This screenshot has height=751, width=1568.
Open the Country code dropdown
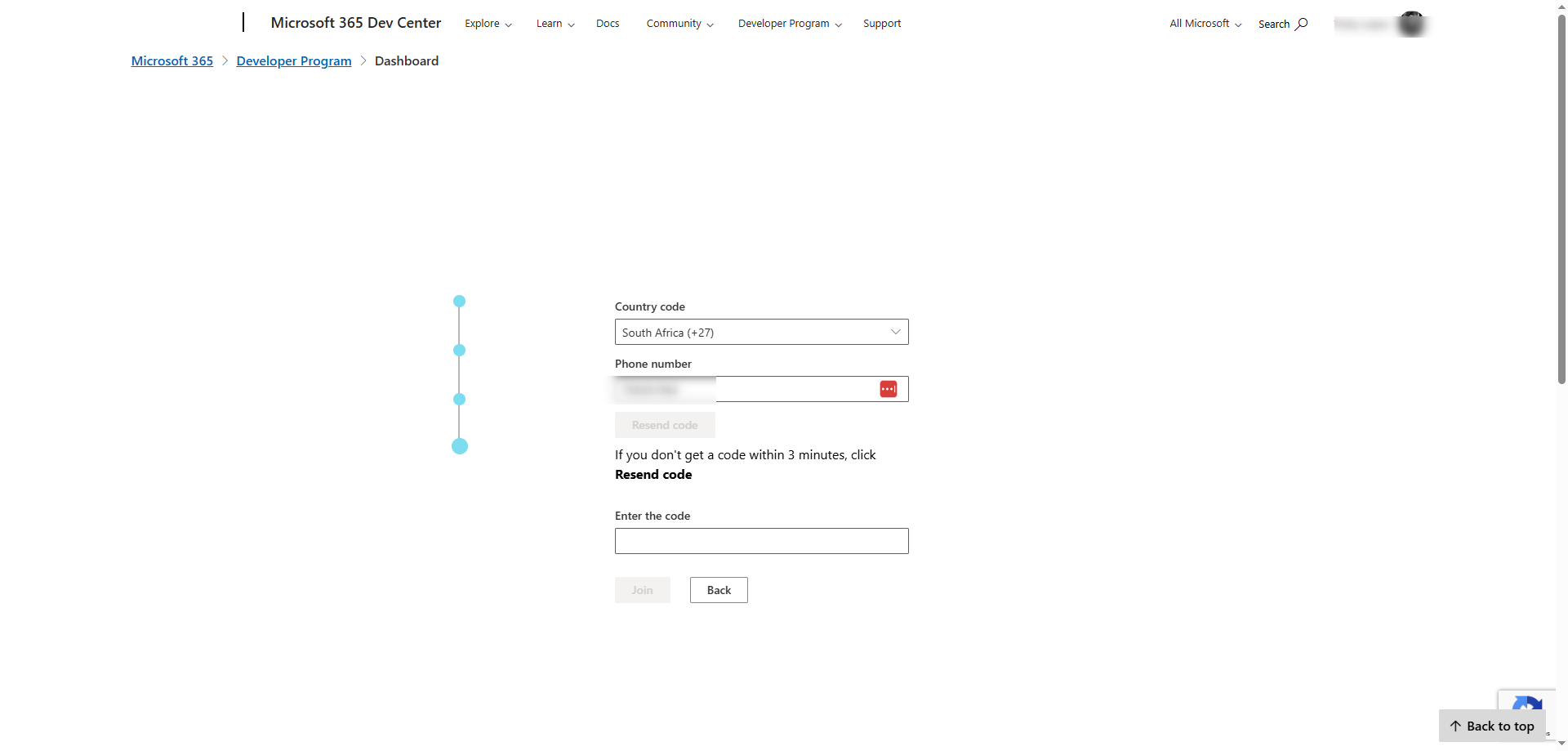coord(762,332)
